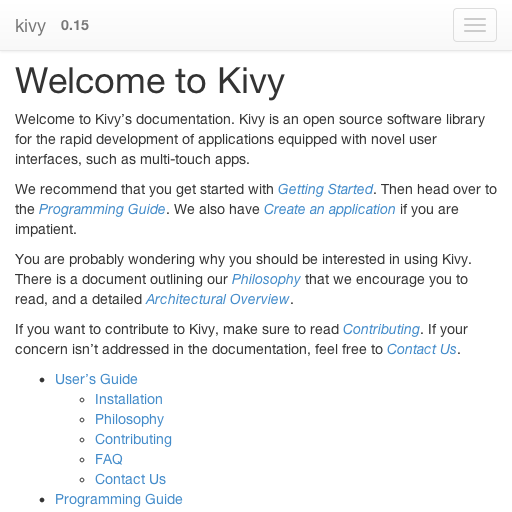Click the 0.15 version label
The height and width of the screenshot is (512, 512).
pyautogui.click(x=75, y=25)
